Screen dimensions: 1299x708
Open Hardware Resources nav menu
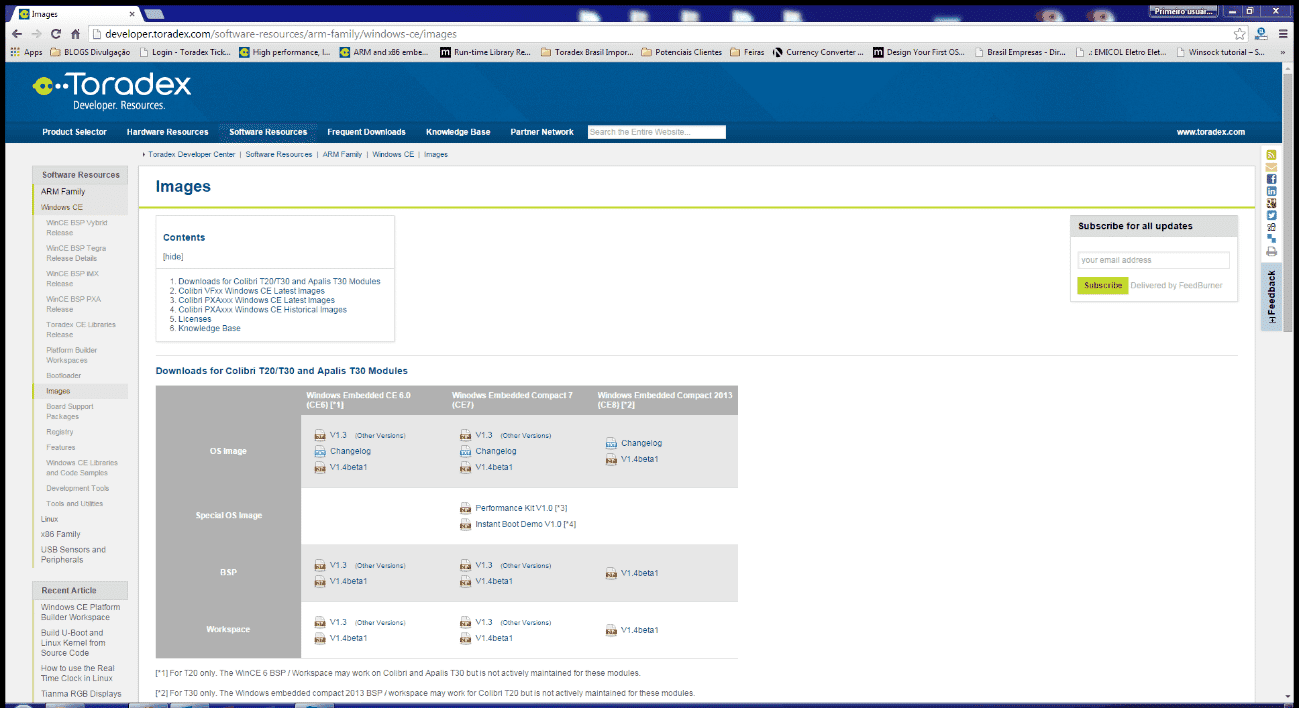coord(167,132)
